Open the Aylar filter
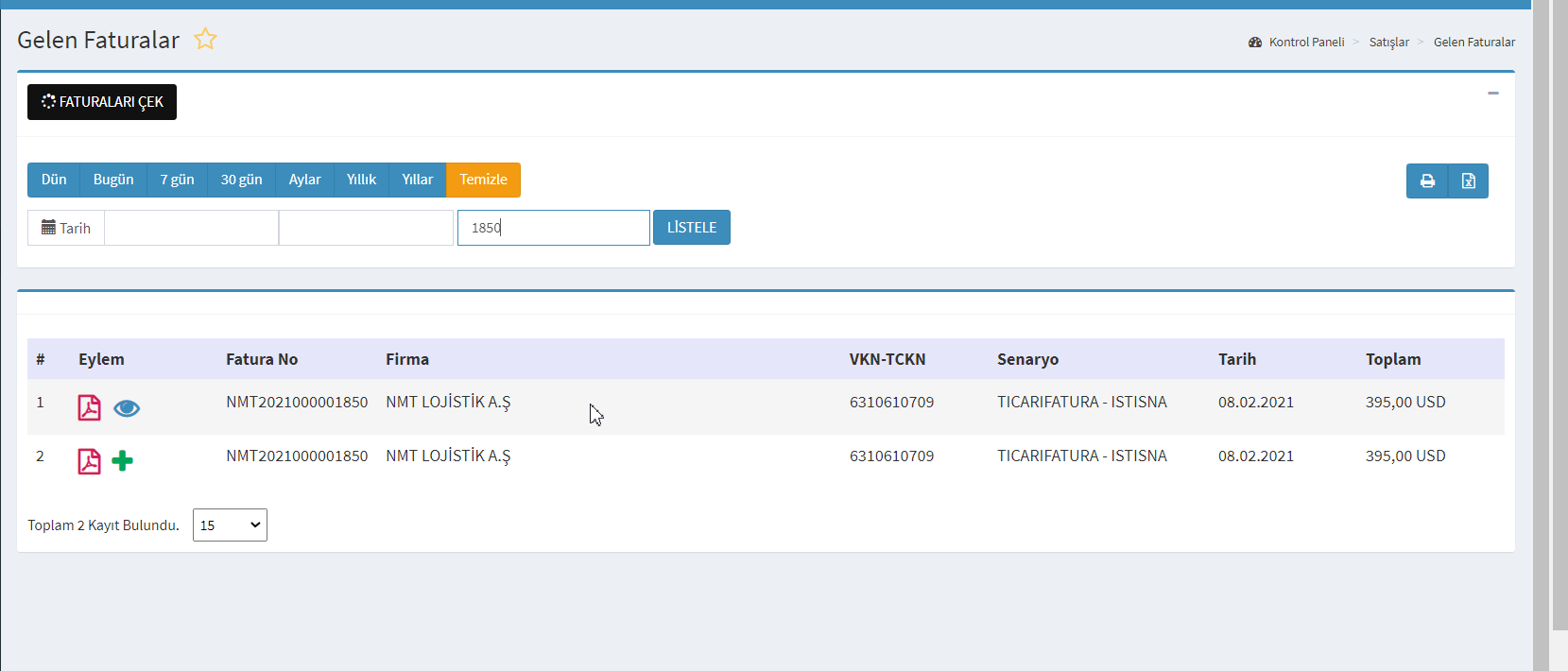 (304, 180)
